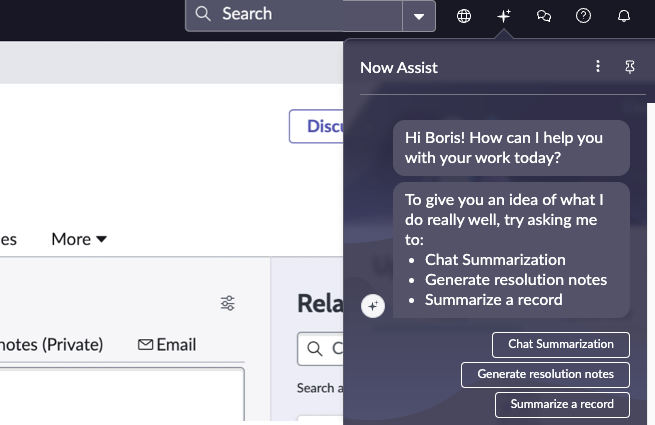
Task: Click the 'Hi Boris!' greeting message
Action: point(511,148)
